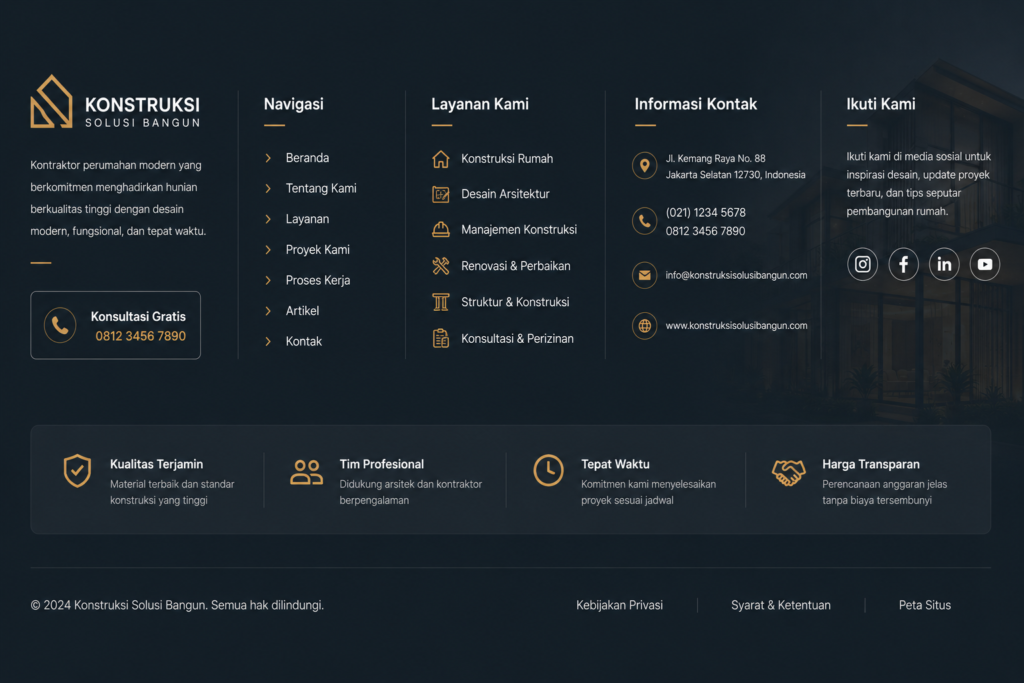This screenshot has height=683, width=1024.
Task: Click the Jl. Kemang Raya No. 88 address
Action: (x=735, y=167)
